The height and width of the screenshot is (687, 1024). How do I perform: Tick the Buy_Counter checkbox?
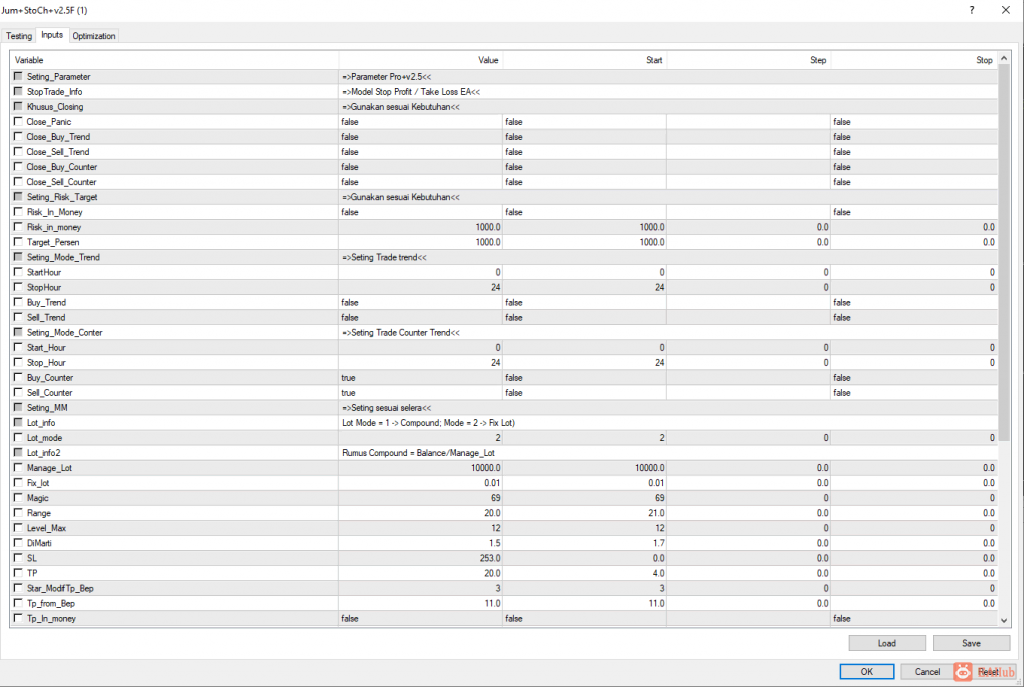(18, 377)
